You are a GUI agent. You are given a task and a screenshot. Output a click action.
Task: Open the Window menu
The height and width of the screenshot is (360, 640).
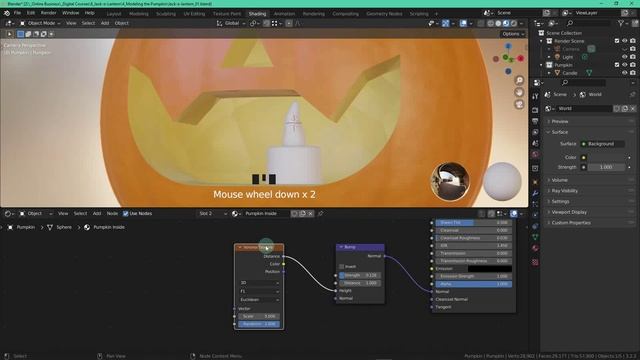pyautogui.click(x=70, y=13)
